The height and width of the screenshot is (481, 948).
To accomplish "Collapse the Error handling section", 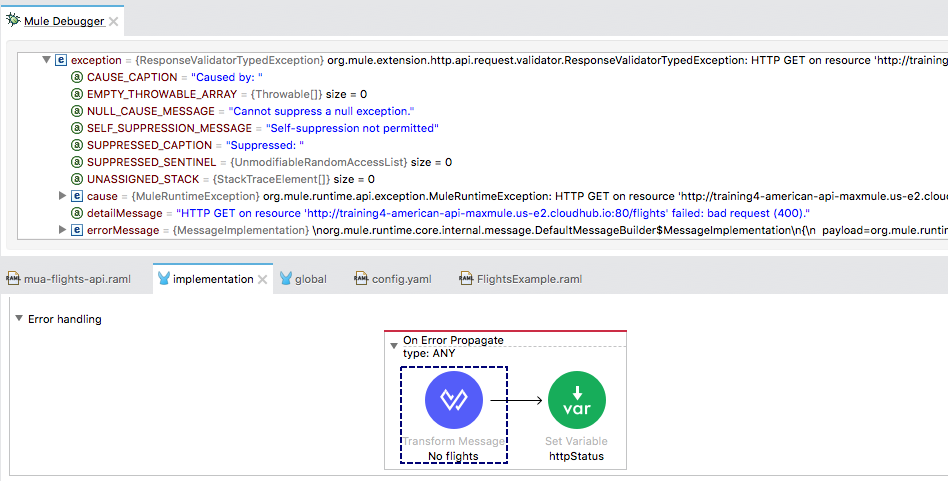I will [x=19, y=318].
